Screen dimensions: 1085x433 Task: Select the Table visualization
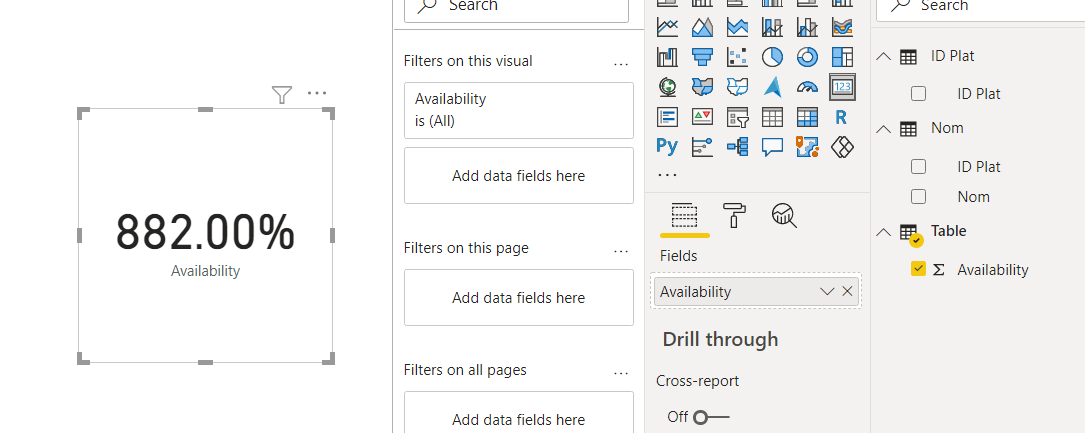[772, 117]
